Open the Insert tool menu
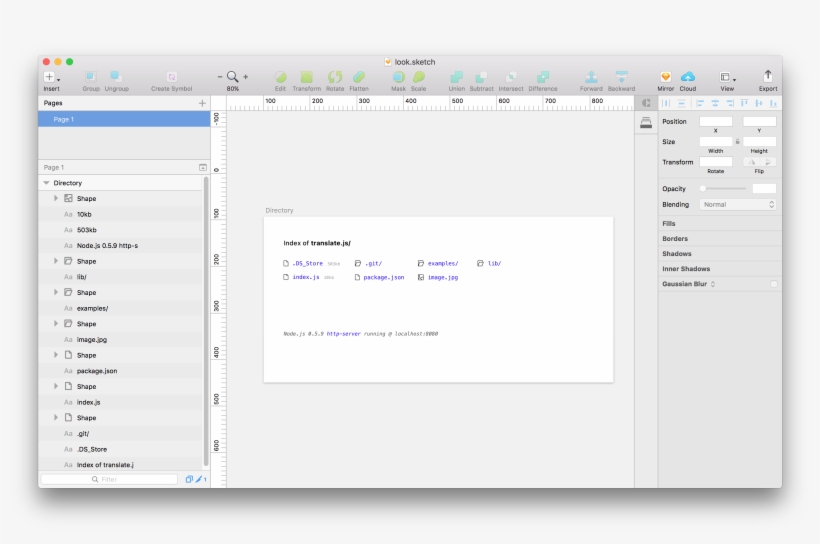The image size is (820, 544). pos(50,77)
